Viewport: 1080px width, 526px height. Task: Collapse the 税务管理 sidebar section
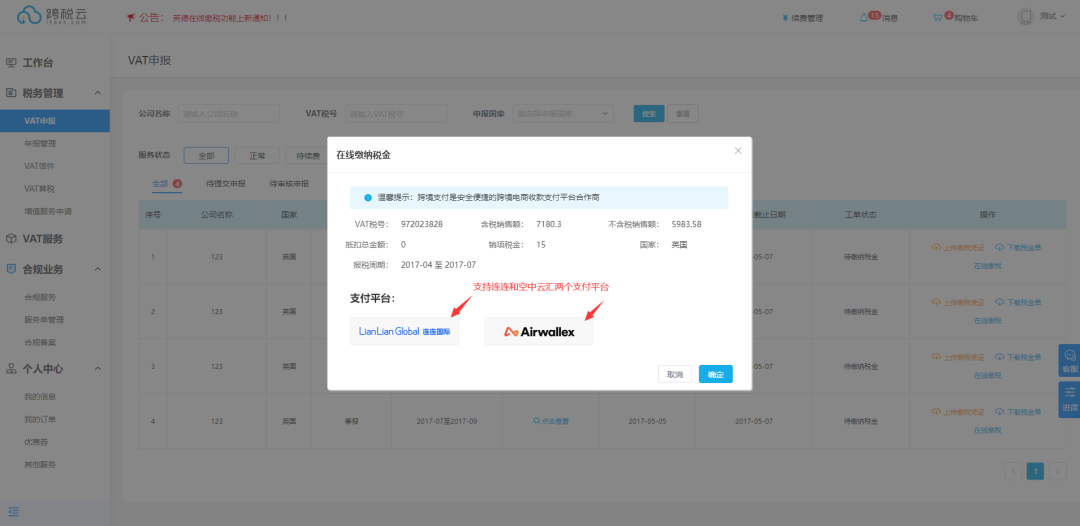click(x=97, y=93)
